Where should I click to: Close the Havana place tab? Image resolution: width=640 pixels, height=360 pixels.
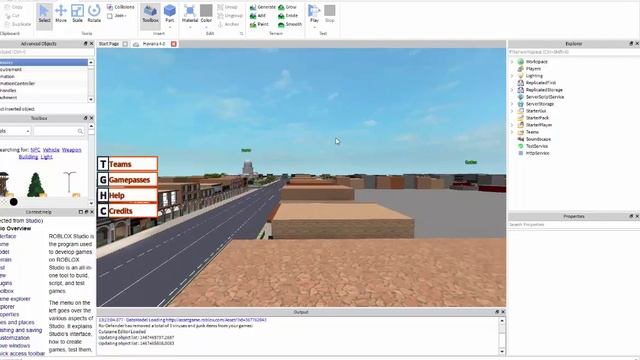pyautogui.click(x=173, y=44)
